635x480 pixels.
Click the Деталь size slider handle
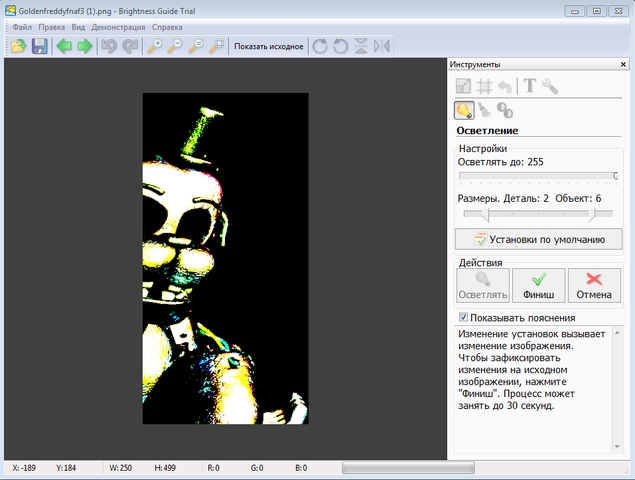coord(487,214)
